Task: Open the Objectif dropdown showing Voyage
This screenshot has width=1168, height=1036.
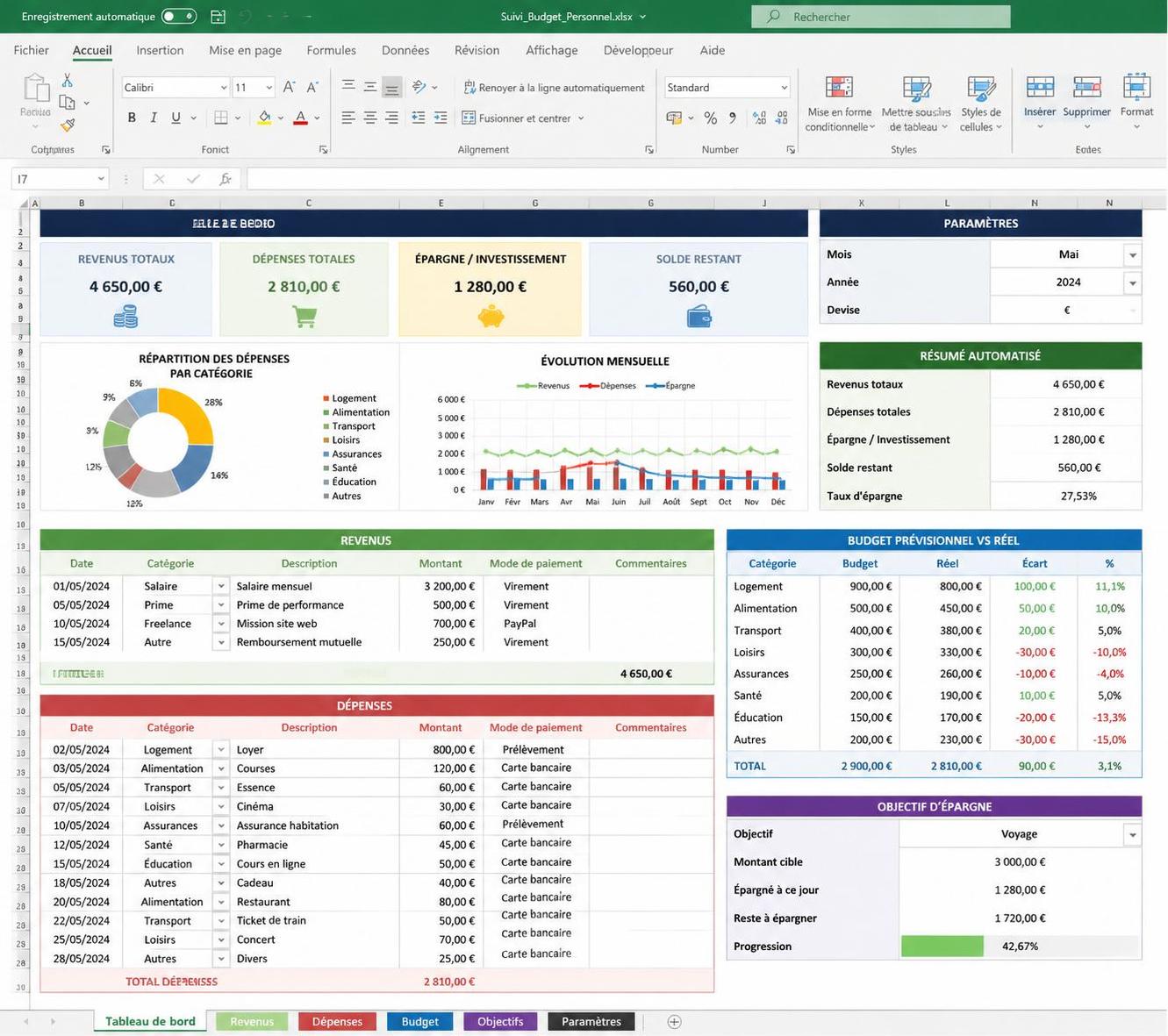Action: [x=1133, y=834]
